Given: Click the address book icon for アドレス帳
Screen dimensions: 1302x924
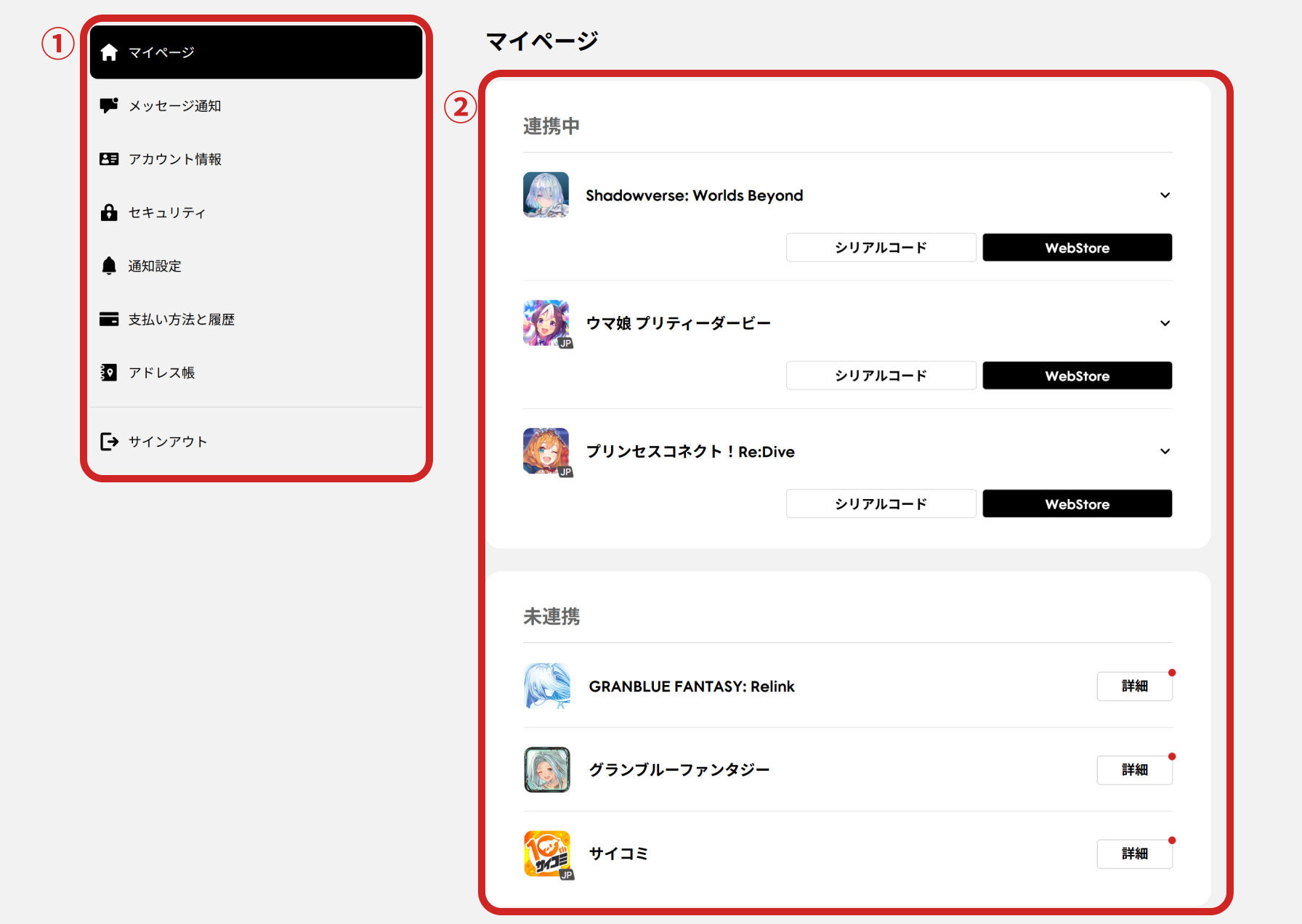Looking at the screenshot, I should pos(109,373).
